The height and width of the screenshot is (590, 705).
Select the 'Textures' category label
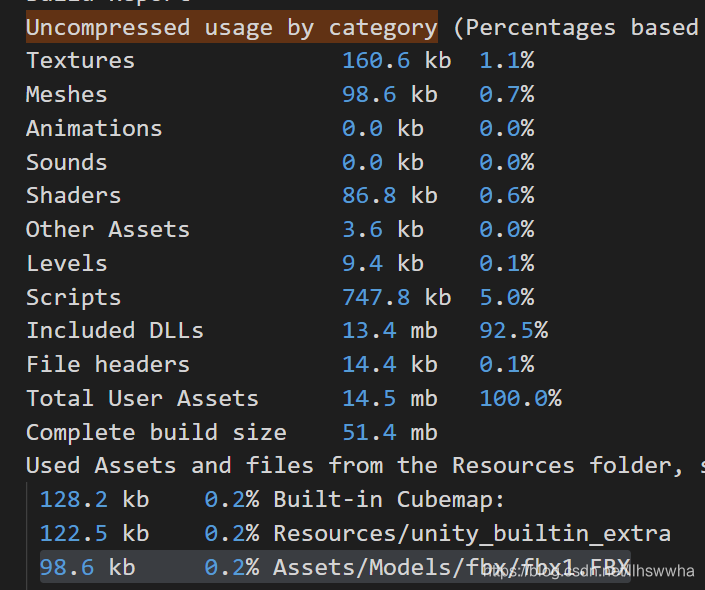click(x=80, y=61)
